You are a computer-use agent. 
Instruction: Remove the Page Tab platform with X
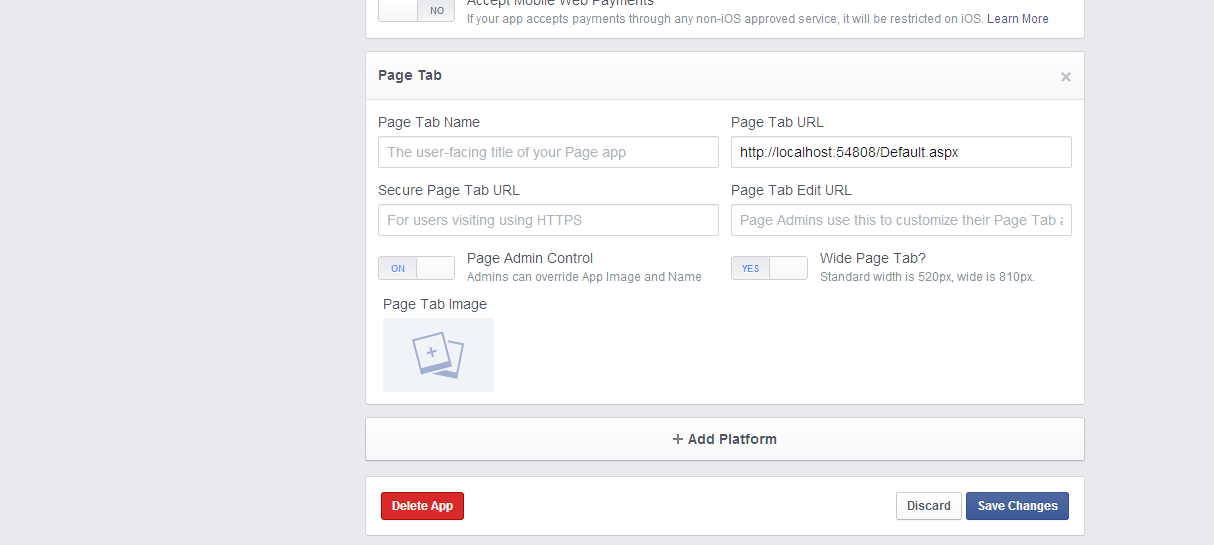tap(1065, 77)
